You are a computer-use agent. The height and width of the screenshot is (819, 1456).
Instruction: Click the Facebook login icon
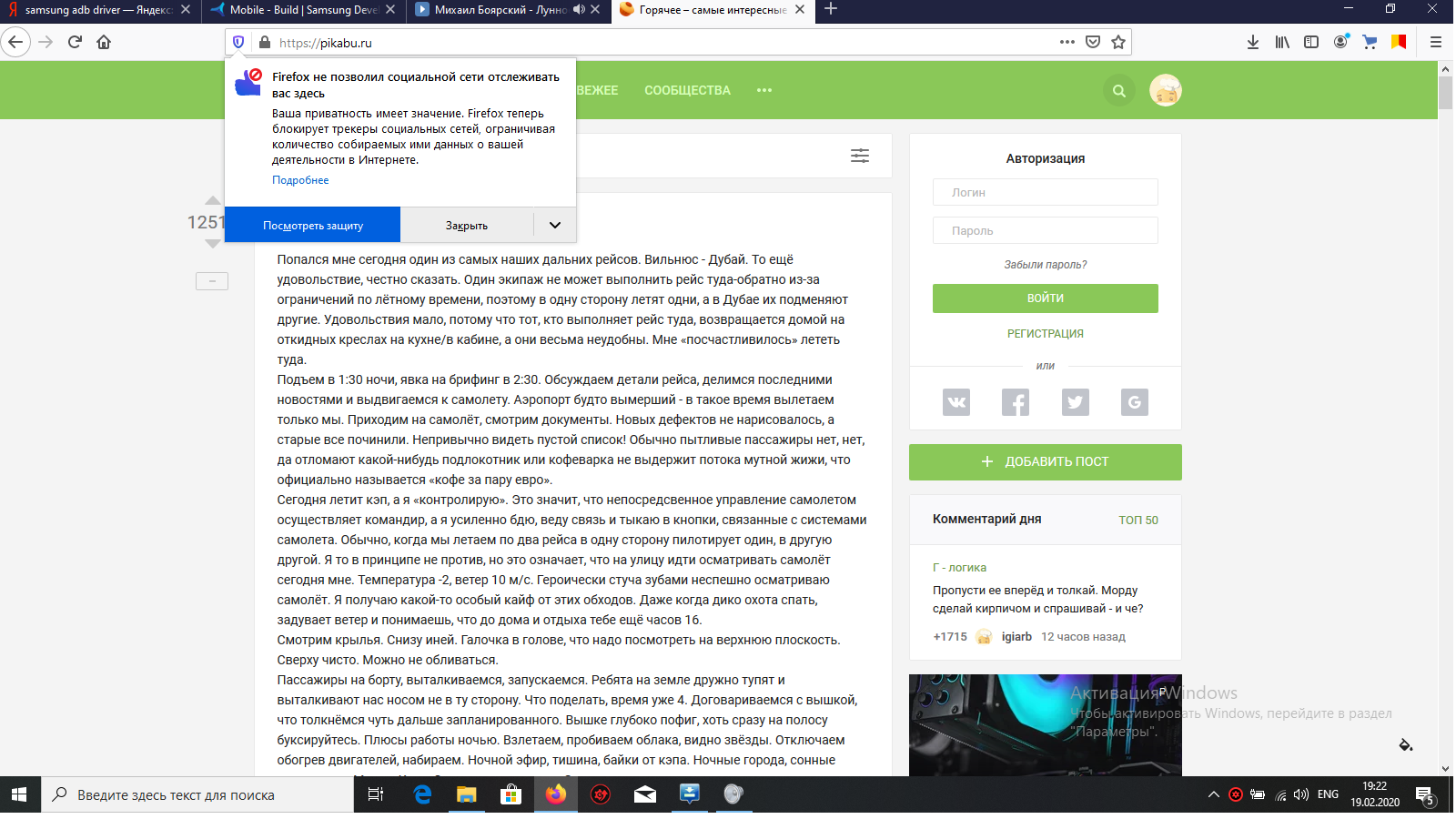point(1015,402)
